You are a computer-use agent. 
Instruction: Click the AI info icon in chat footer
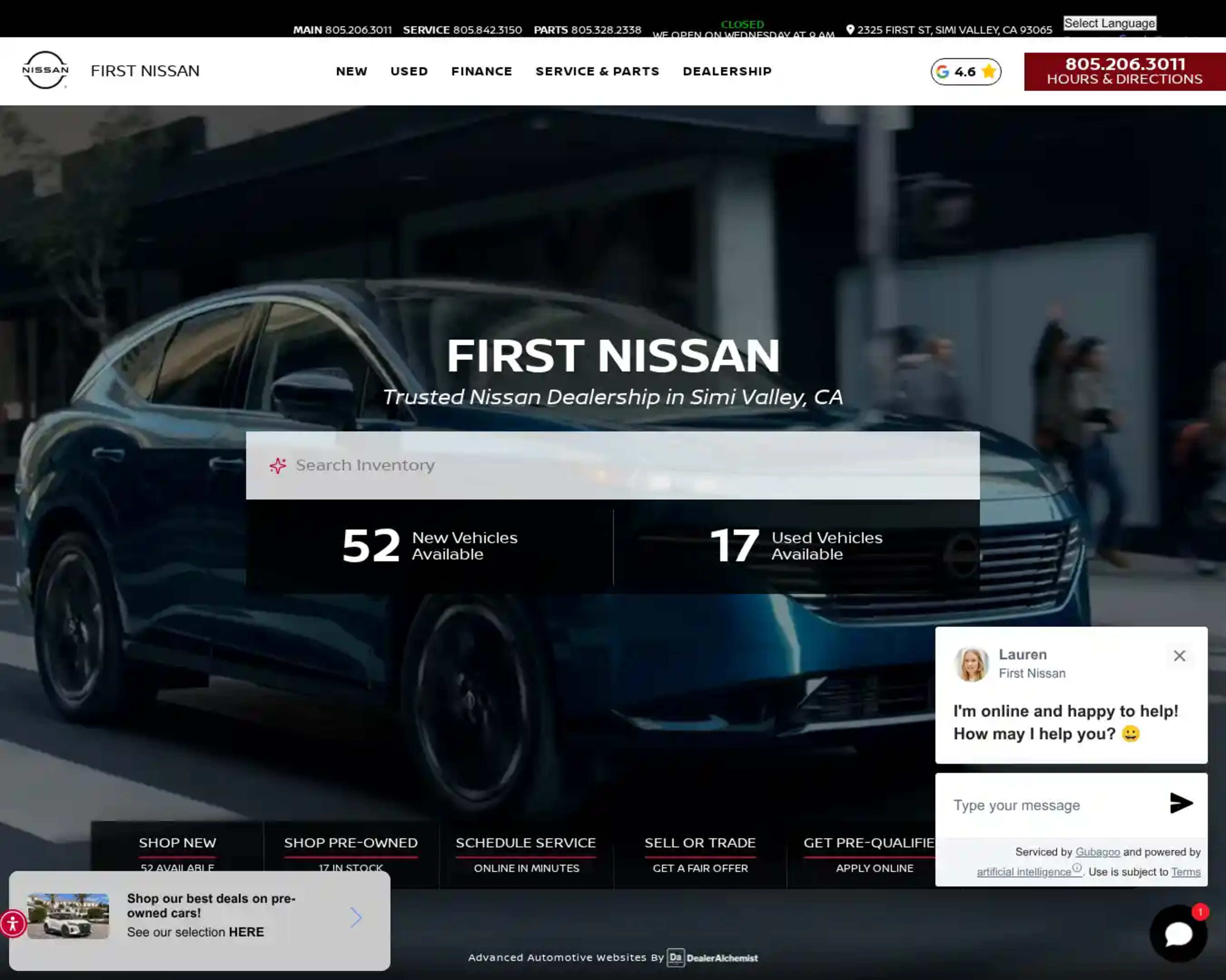click(x=1077, y=868)
